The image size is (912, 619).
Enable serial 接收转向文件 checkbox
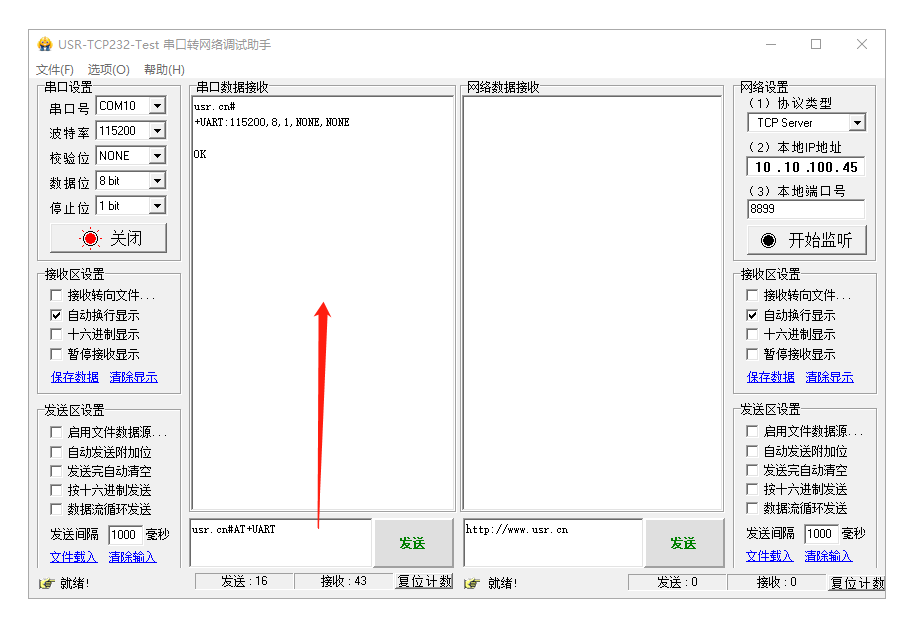pyautogui.click(x=56, y=296)
